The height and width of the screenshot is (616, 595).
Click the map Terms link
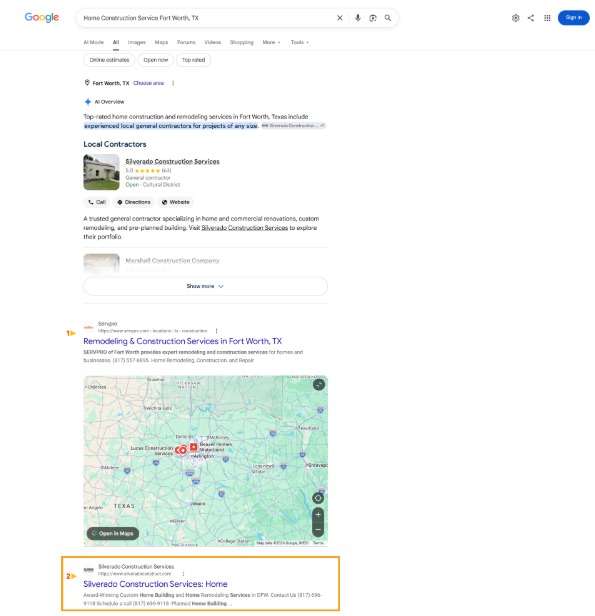[x=318, y=543]
